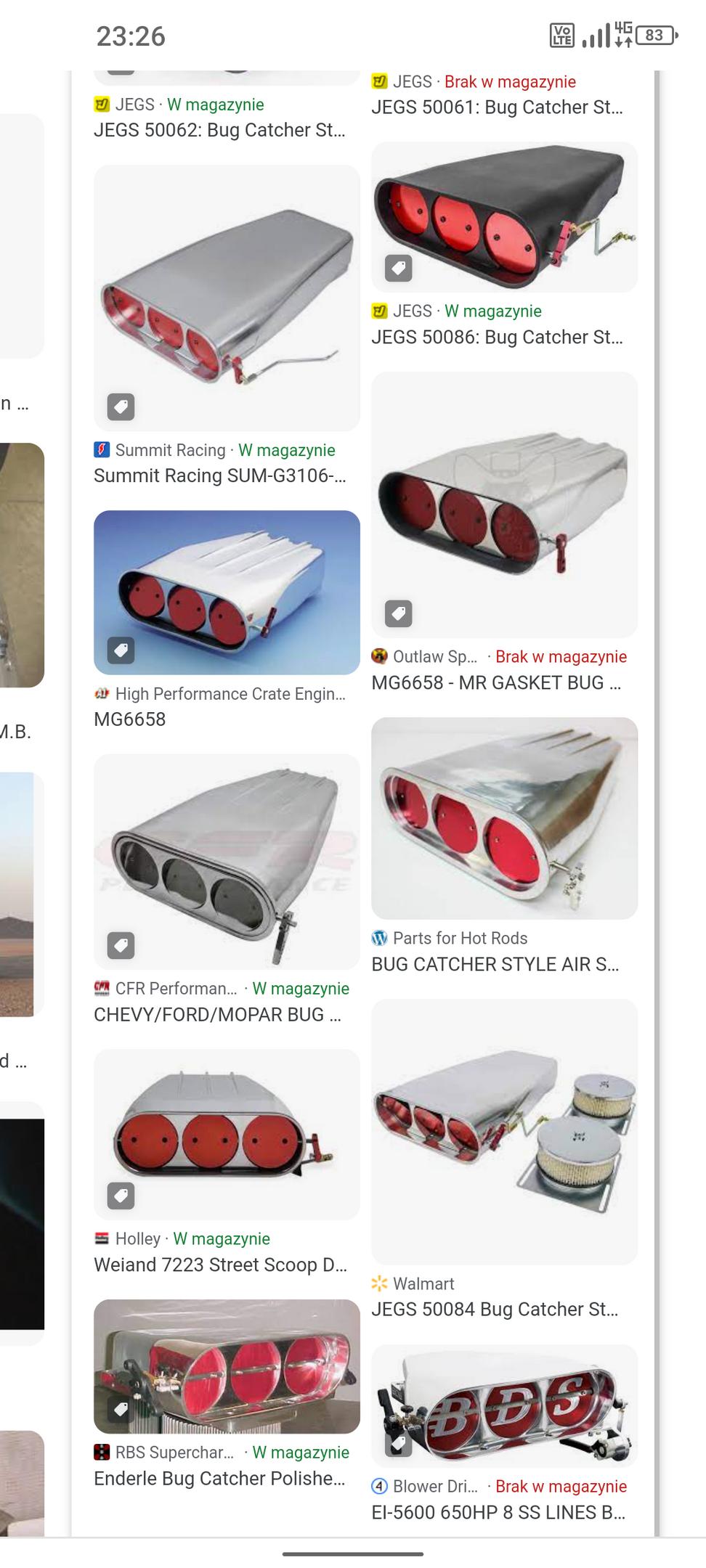Open JEGS 50062 Bug Catcher link
The image size is (706, 1568).
[x=219, y=130]
